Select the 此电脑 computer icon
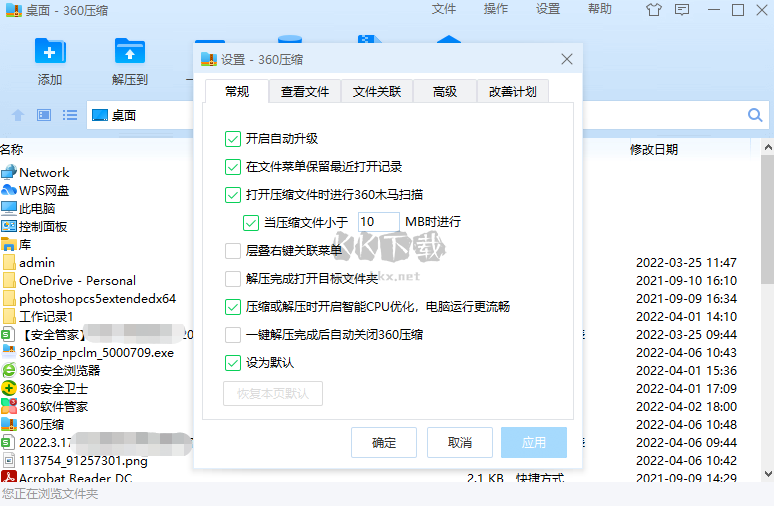Viewport: 774px width, 506px height. click(x=9, y=208)
